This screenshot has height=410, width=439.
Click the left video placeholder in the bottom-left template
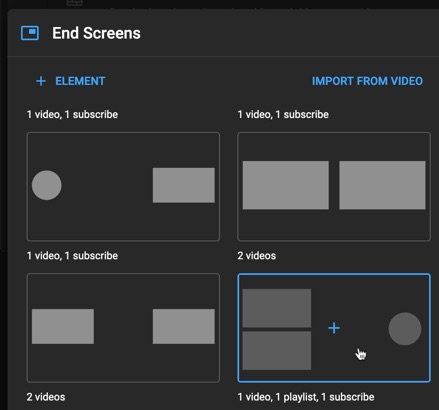click(63, 326)
